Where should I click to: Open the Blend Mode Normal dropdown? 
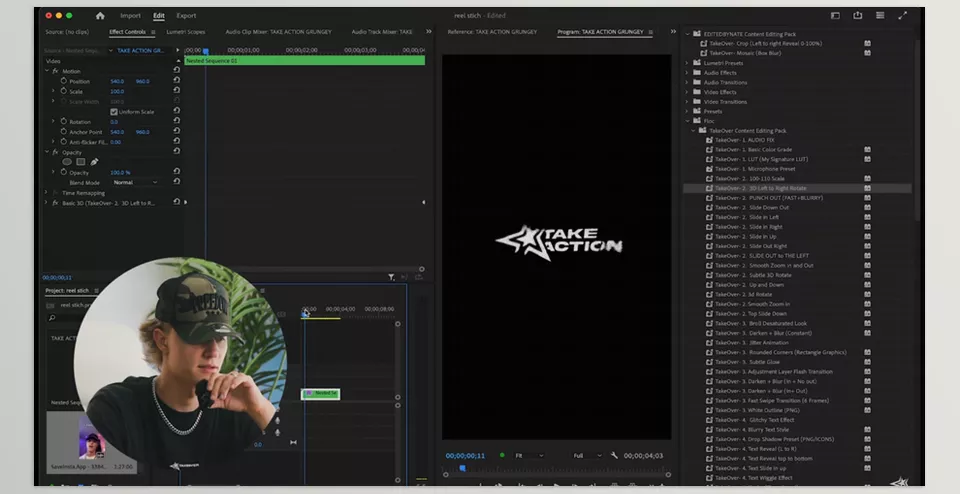point(135,182)
